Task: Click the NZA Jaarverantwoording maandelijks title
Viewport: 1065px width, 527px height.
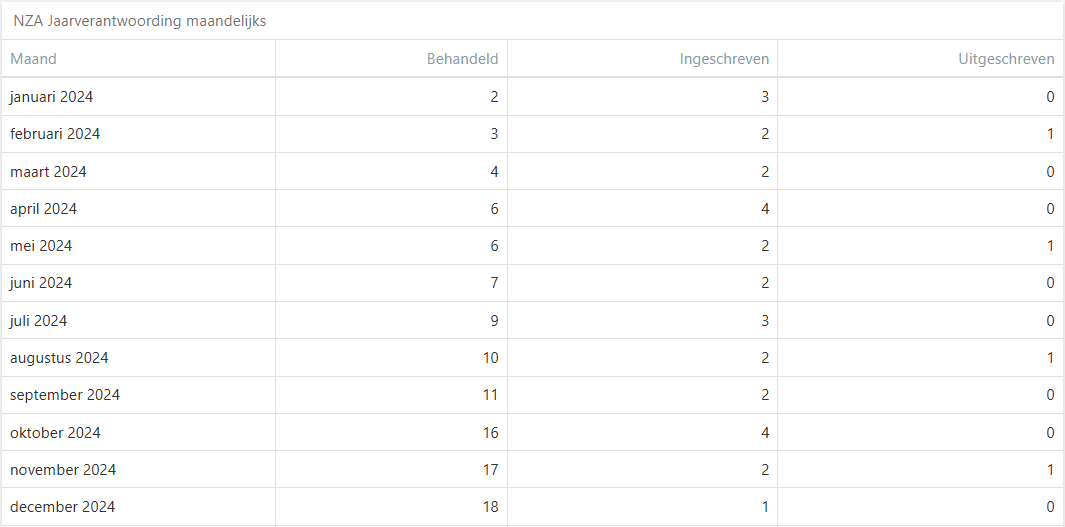Action: [x=140, y=21]
